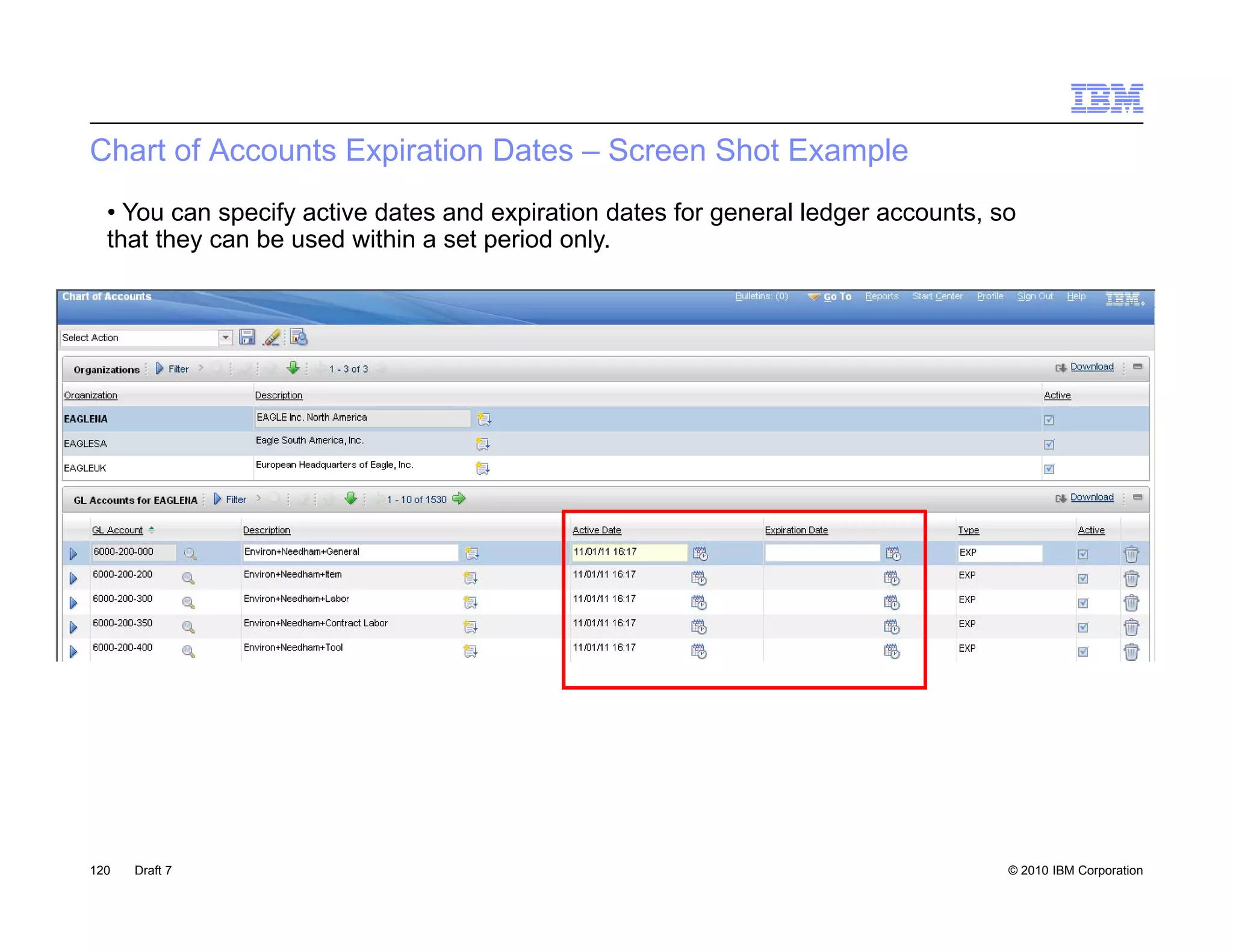
Task: Click the Select Action combo box field
Action: pos(146,338)
